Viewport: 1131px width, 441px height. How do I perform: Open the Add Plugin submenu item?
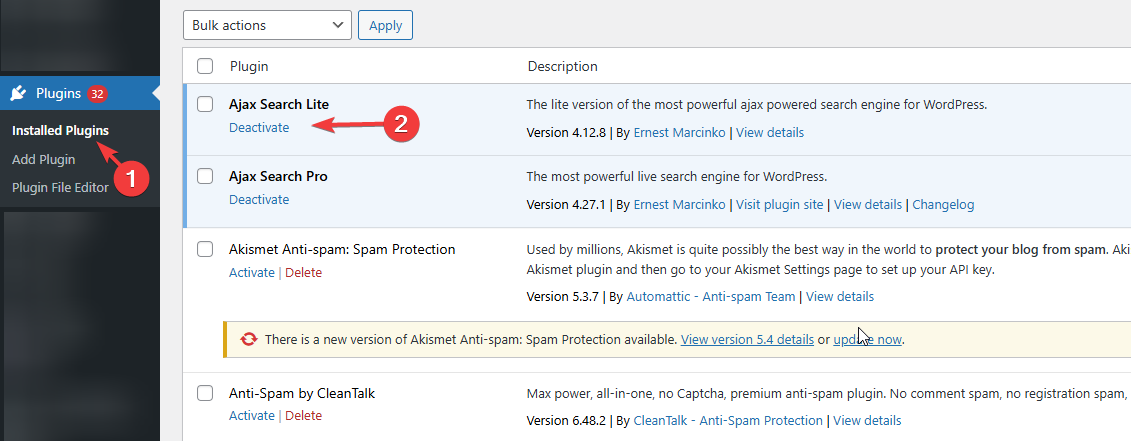pyautogui.click(x=43, y=160)
